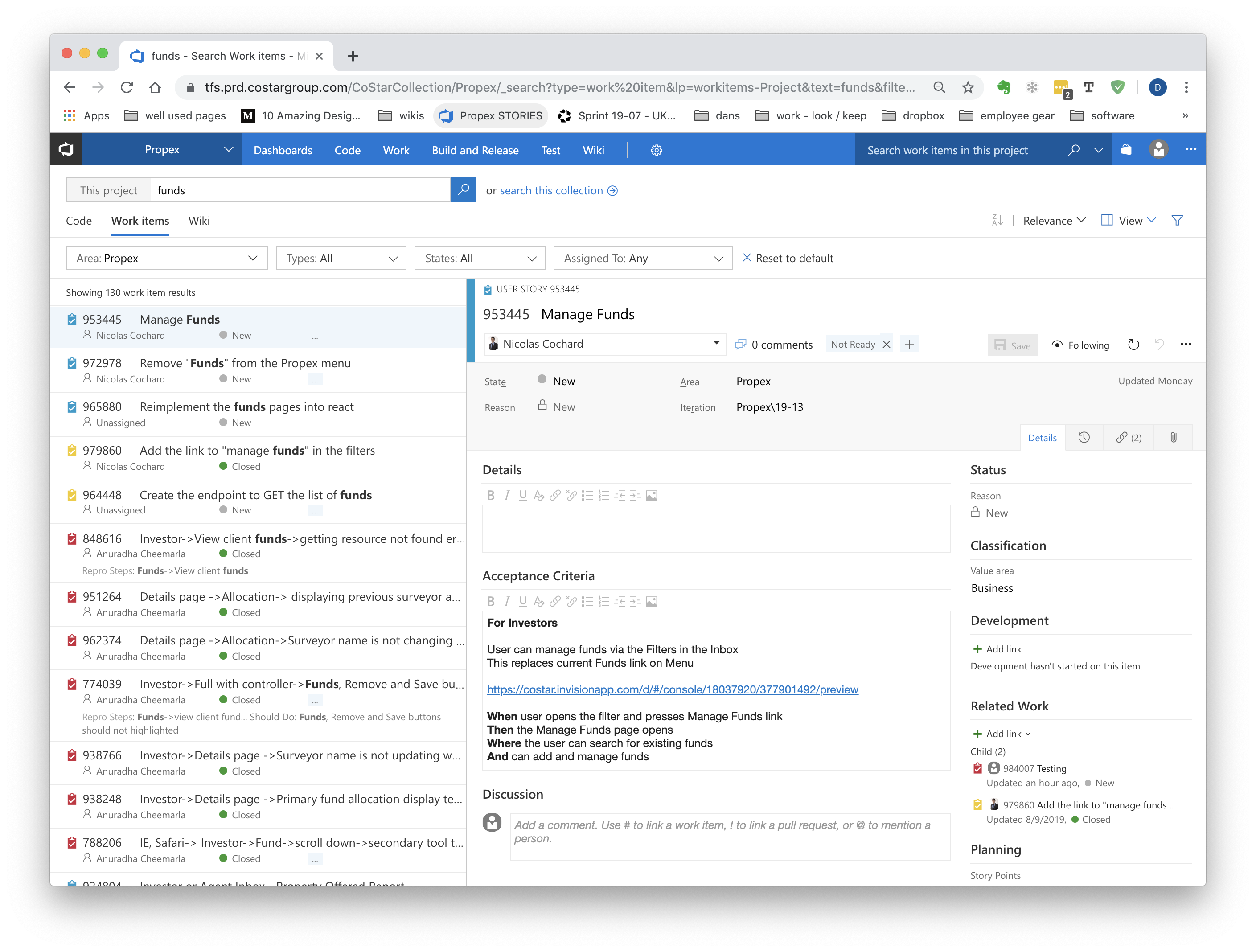
Task: Open the settings gear in navigation bar
Action: coord(657,150)
